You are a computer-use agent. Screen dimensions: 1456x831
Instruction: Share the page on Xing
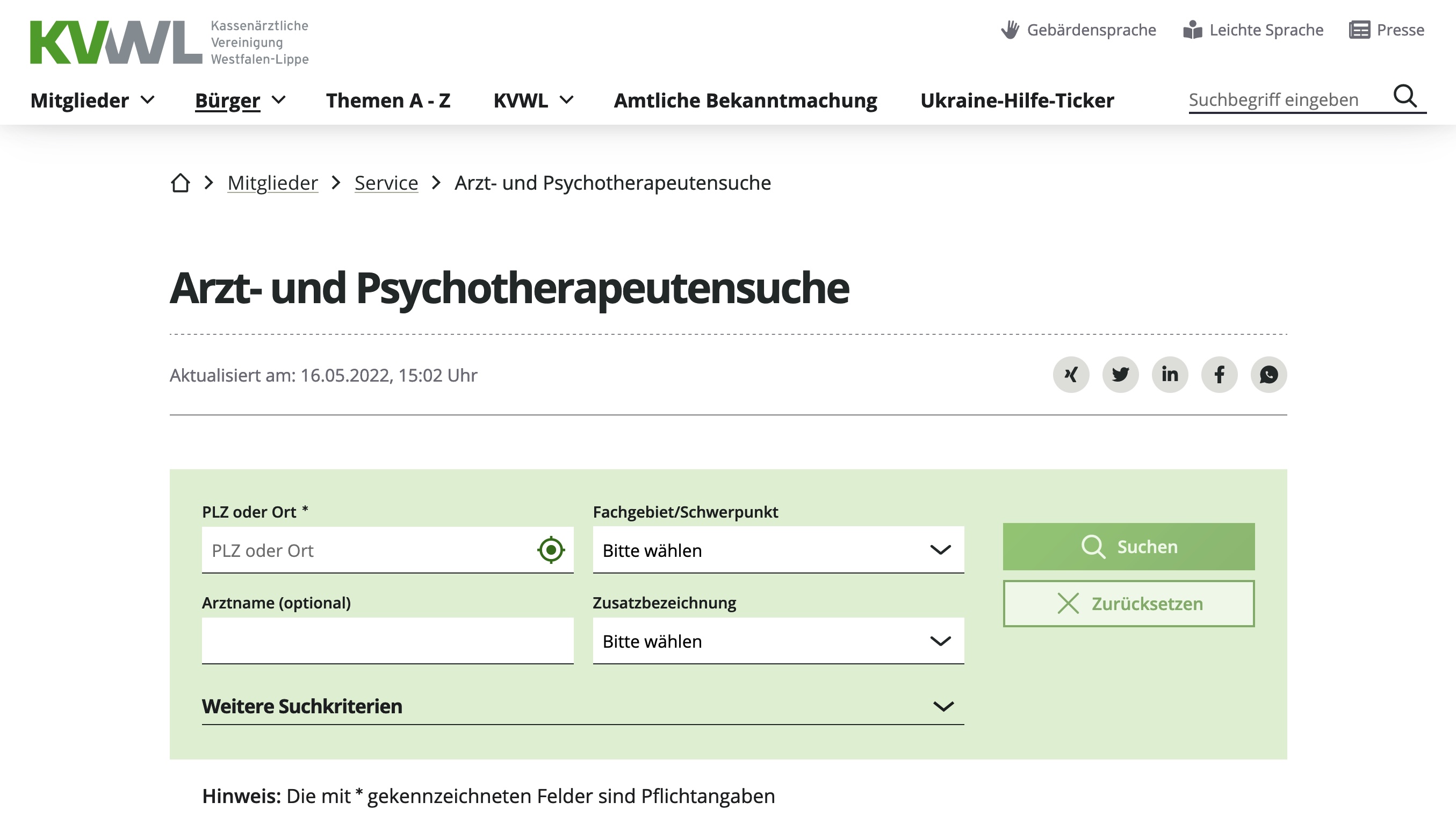[x=1070, y=375]
